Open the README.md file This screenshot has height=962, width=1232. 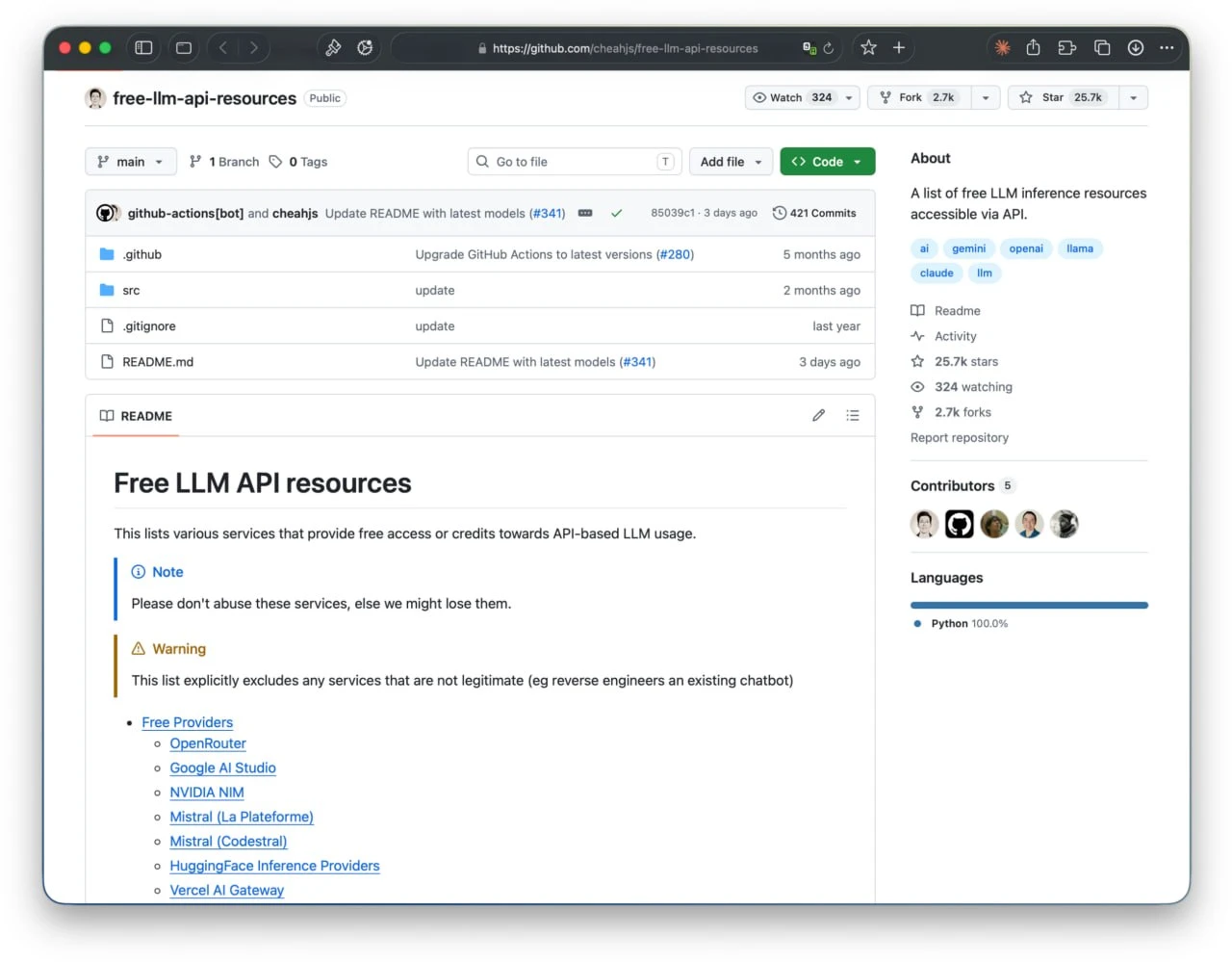(158, 362)
